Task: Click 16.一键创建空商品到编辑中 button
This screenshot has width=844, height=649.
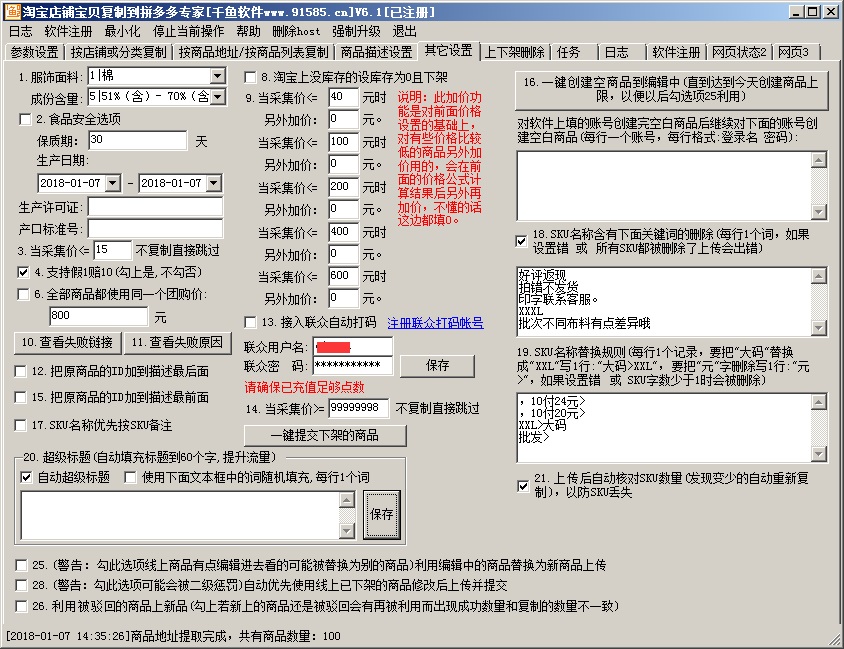Action: pyautogui.click(x=671, y=89)
